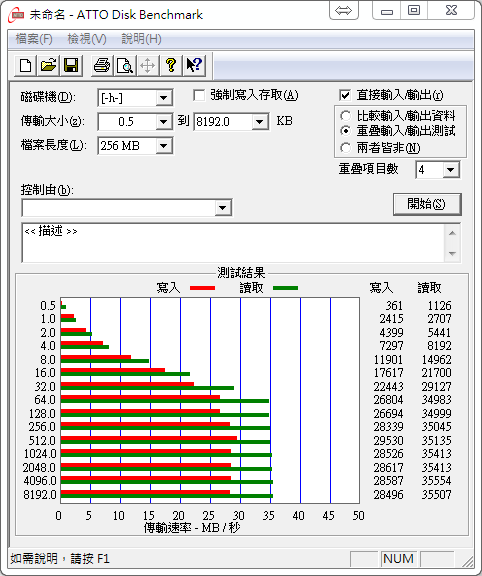Click the 開始(S) start button
This screenshot has height=576, width=482.
[x=427, y=204]
